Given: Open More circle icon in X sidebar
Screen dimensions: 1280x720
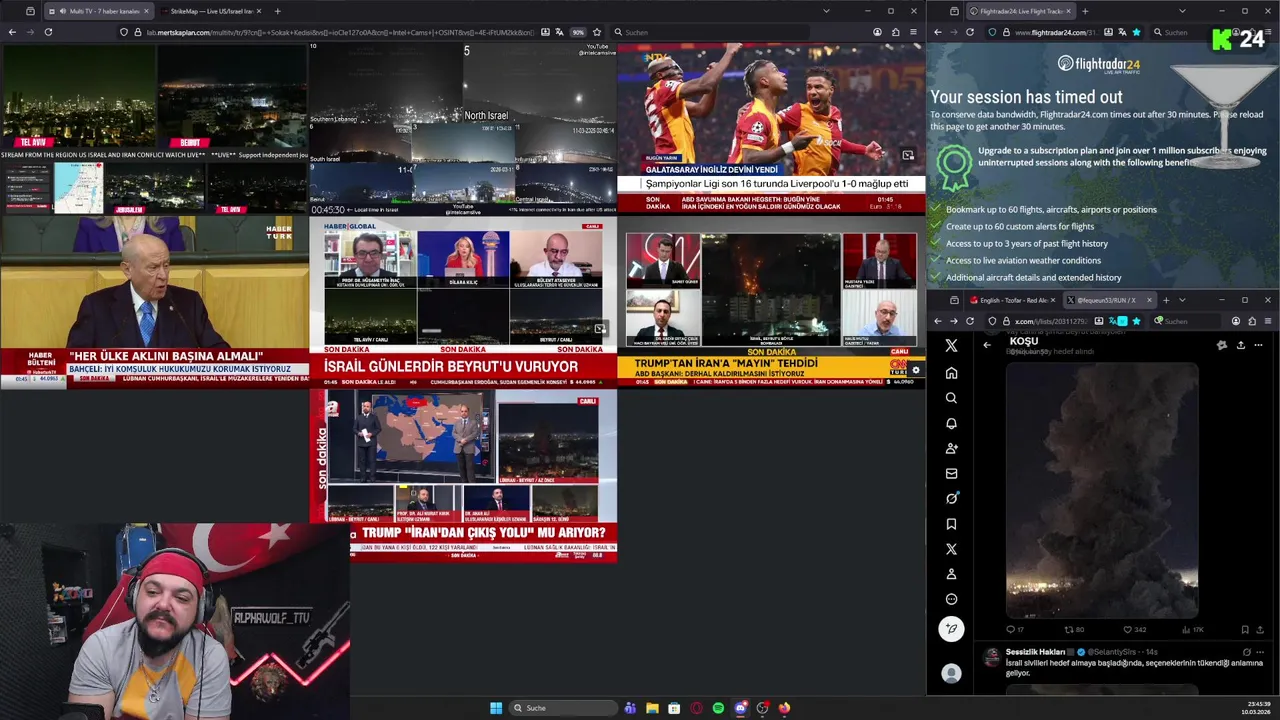Looking at the screenshot, I should point(951,599).
